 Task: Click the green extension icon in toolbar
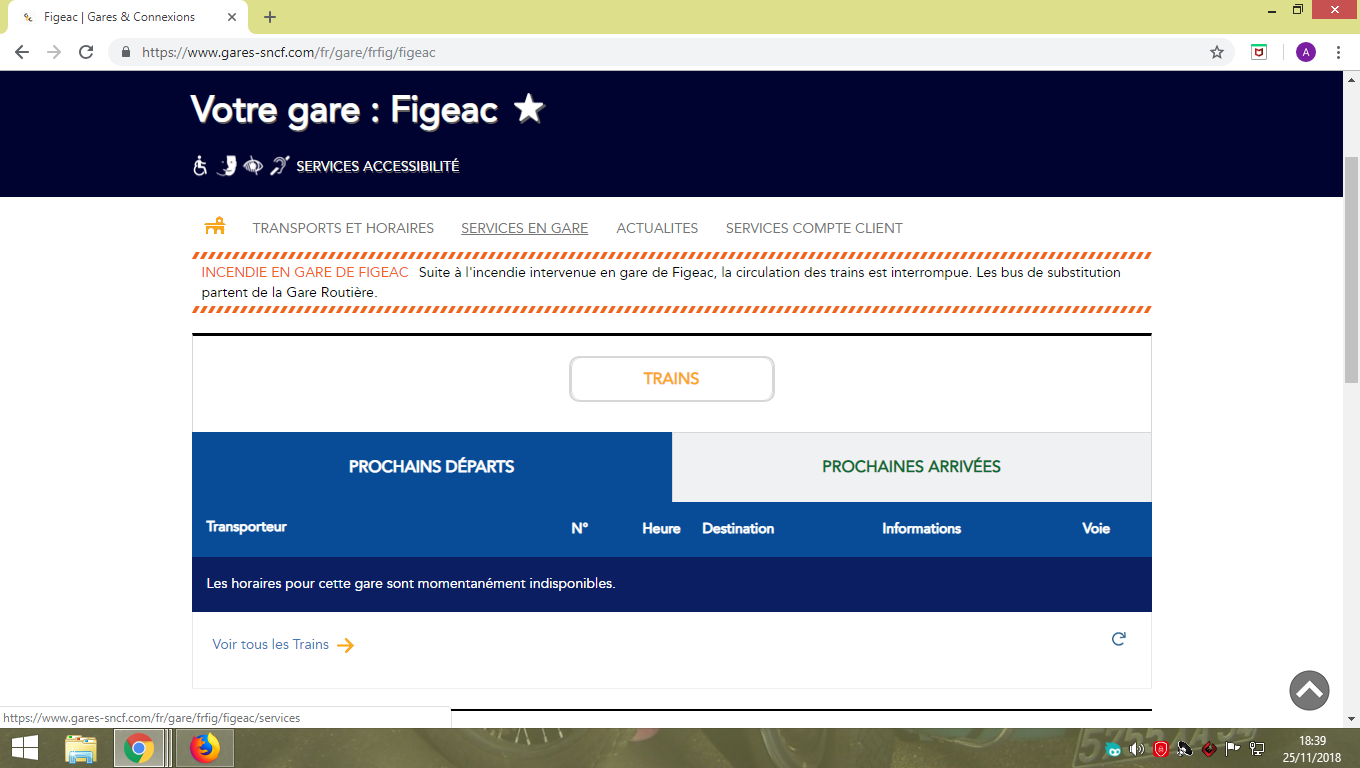1259,52
